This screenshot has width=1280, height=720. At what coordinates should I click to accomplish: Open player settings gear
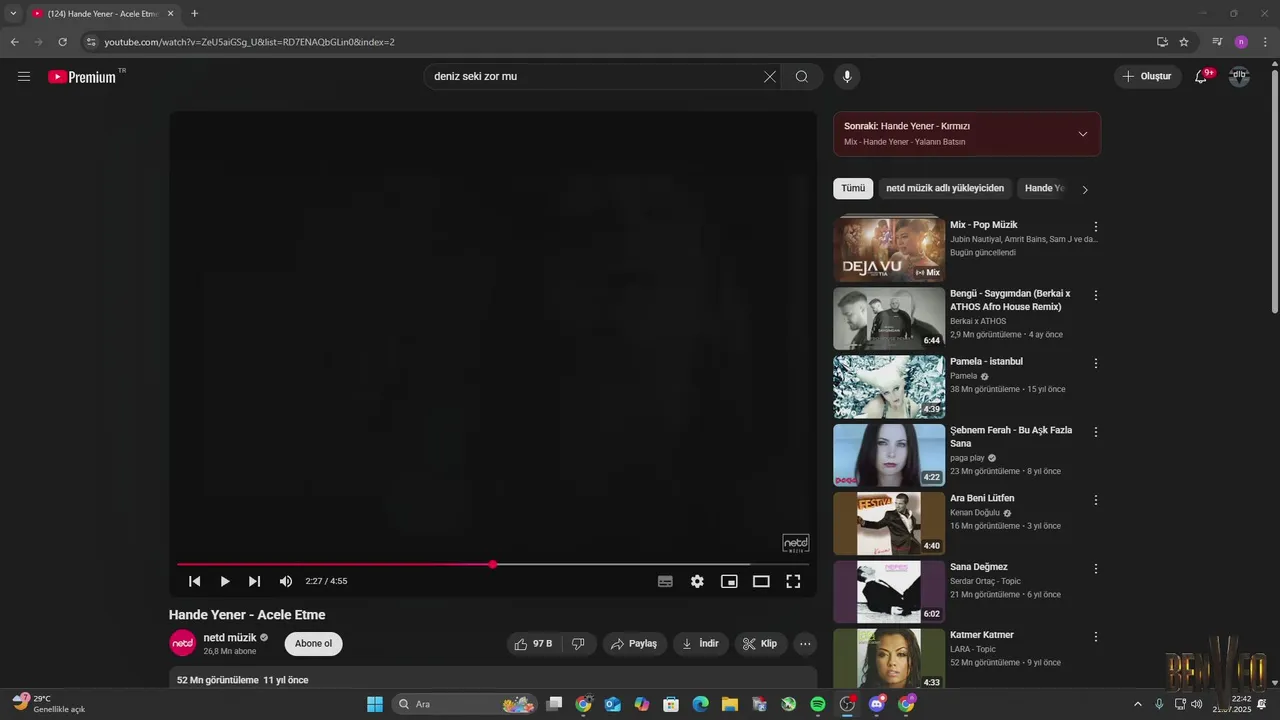click(x=697, y=581)
